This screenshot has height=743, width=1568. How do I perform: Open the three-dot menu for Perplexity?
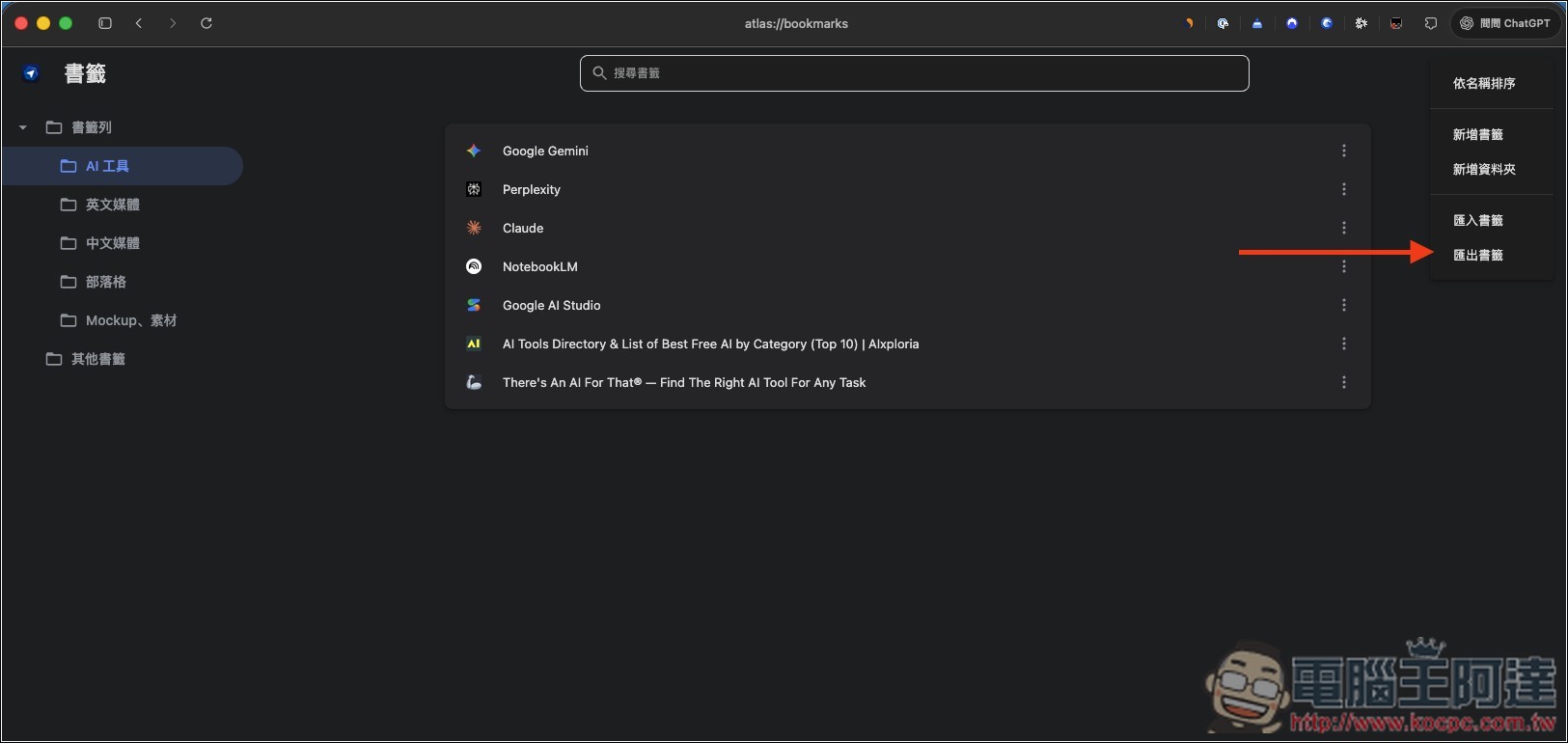(1344, 189)
